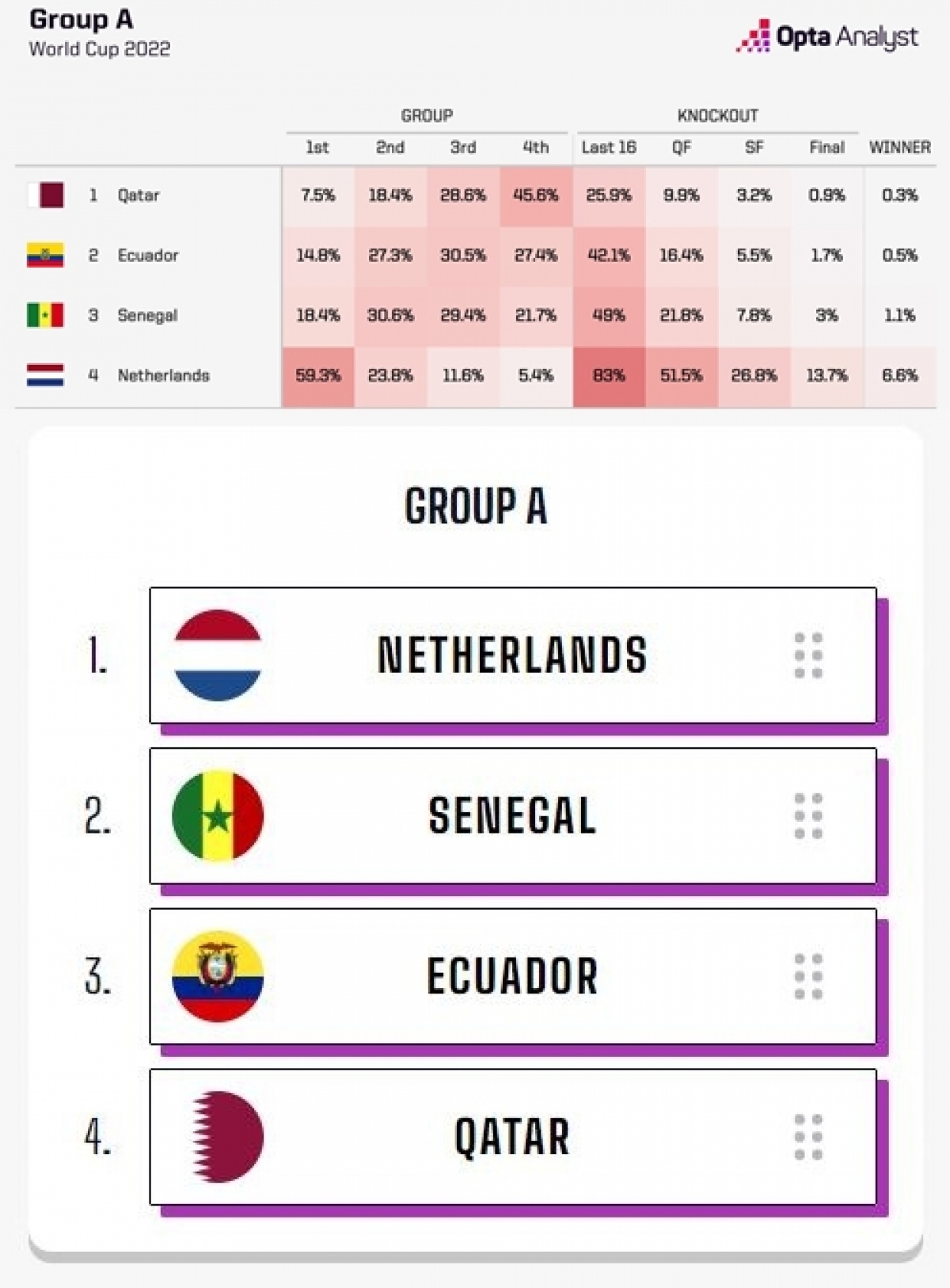
Task: Select the Last 16 column header
Action: (x=609, y=147)
